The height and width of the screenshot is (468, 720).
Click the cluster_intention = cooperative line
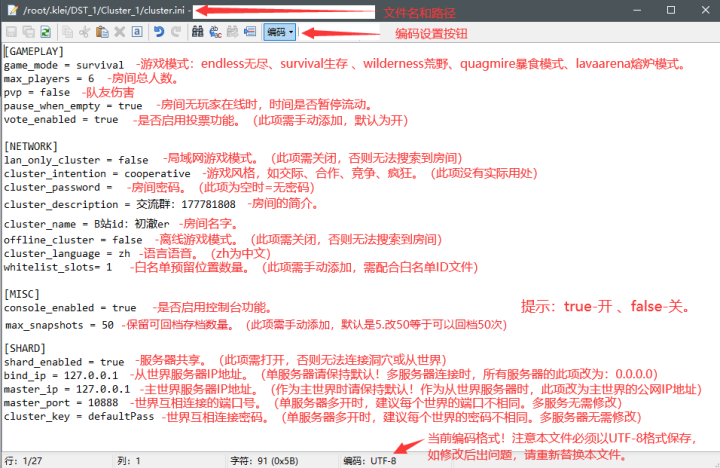coord(97,174)
